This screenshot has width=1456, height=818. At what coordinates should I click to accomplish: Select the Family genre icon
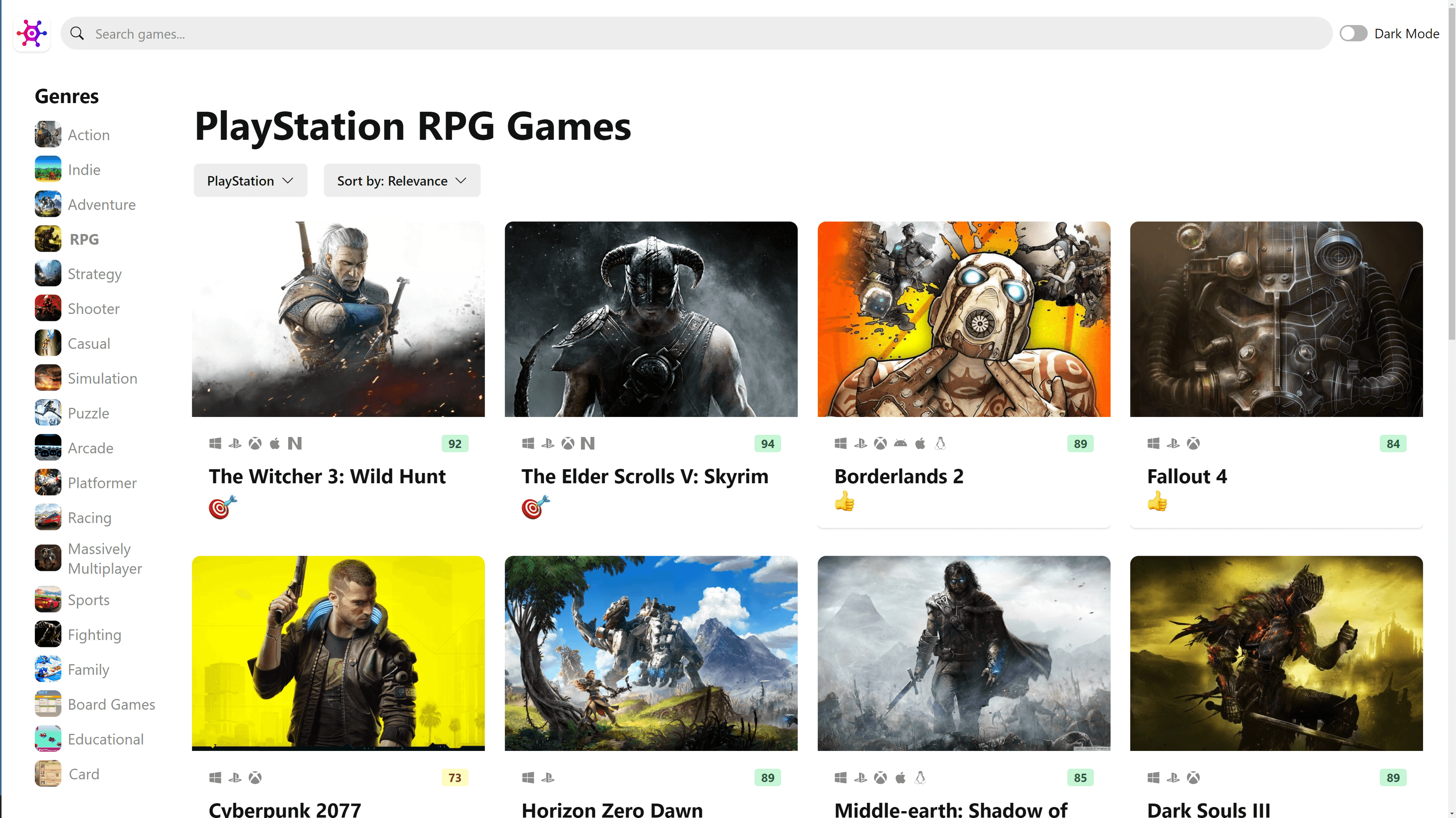click(x=48, y=669)
